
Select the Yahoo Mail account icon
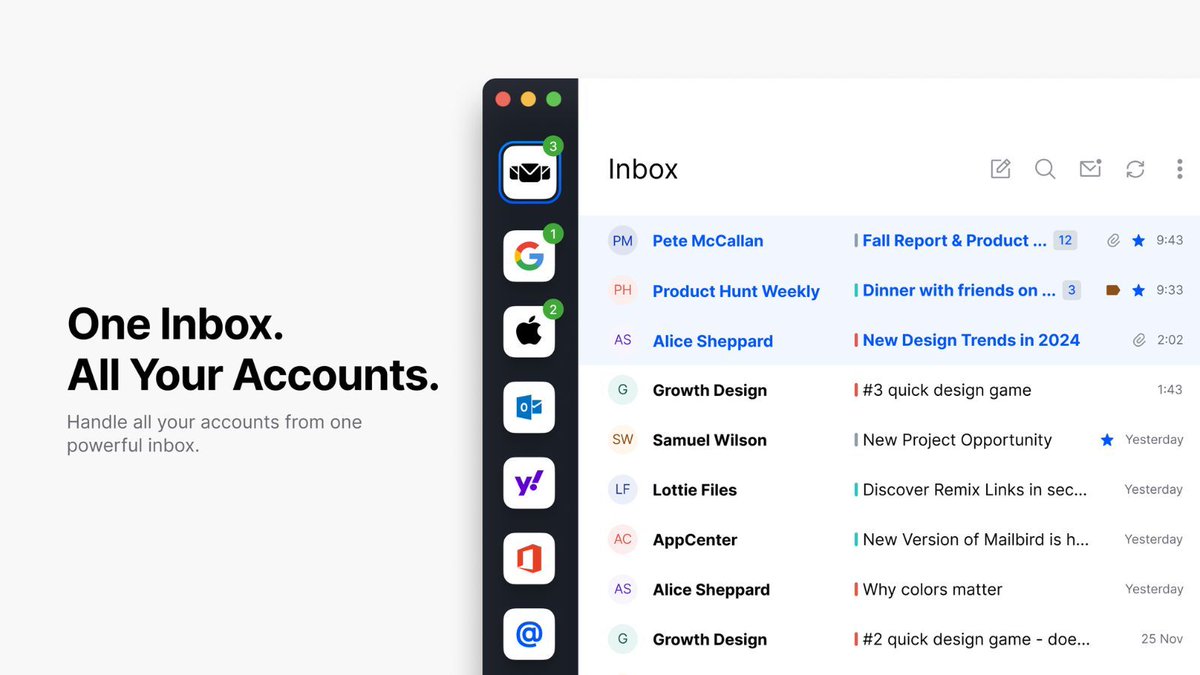[529, 483]
